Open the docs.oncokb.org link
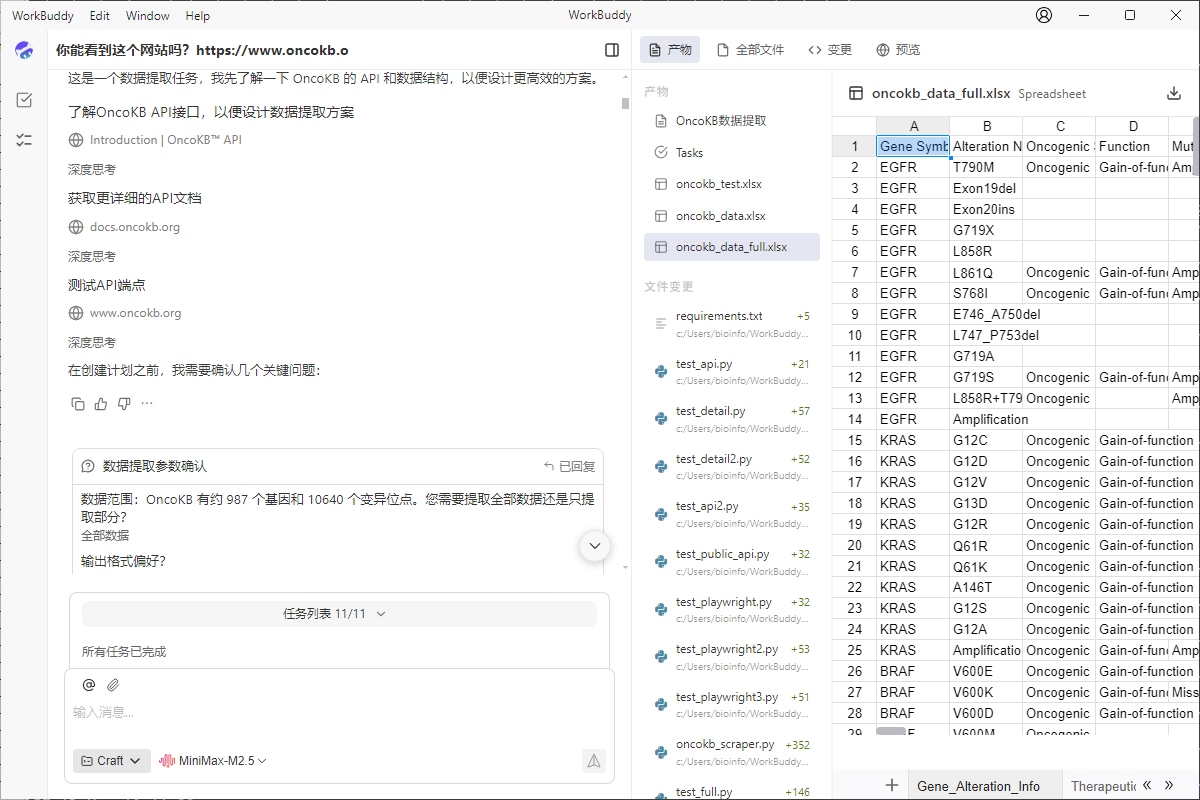The height and width of the screenshot is (800, 1200). 135,227
